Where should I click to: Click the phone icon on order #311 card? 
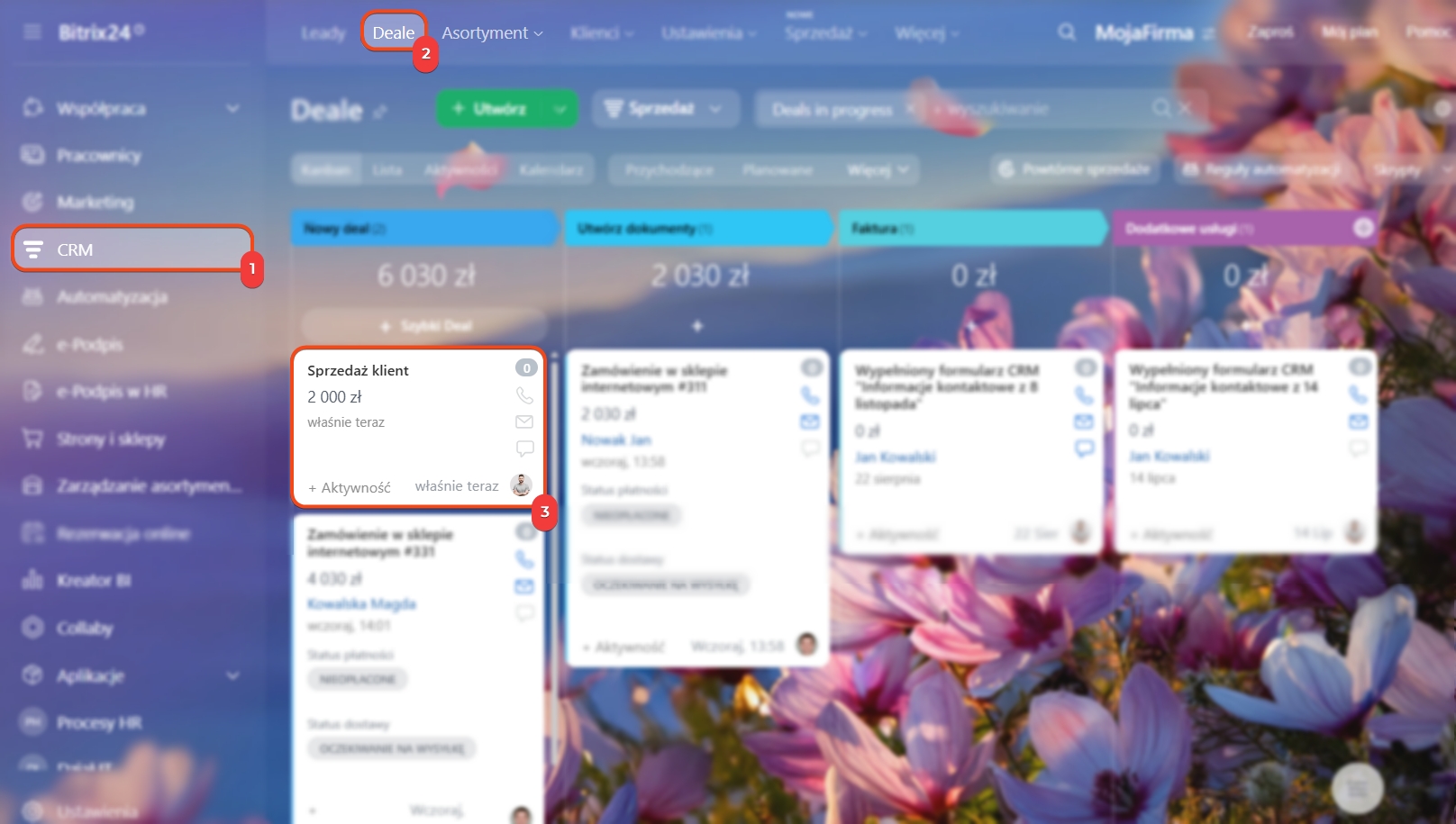(810, 395)
